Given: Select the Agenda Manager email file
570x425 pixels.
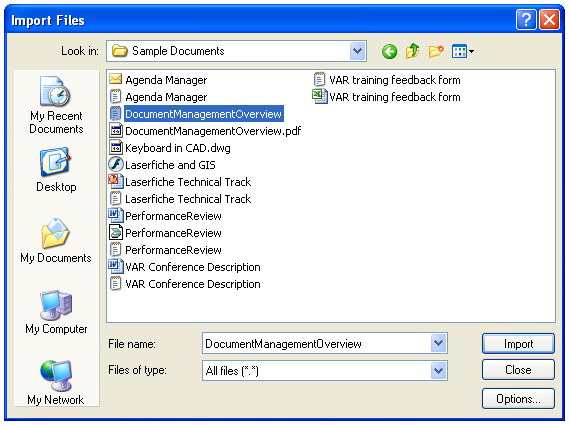Looking at the screenshot, I should point(158,80).
